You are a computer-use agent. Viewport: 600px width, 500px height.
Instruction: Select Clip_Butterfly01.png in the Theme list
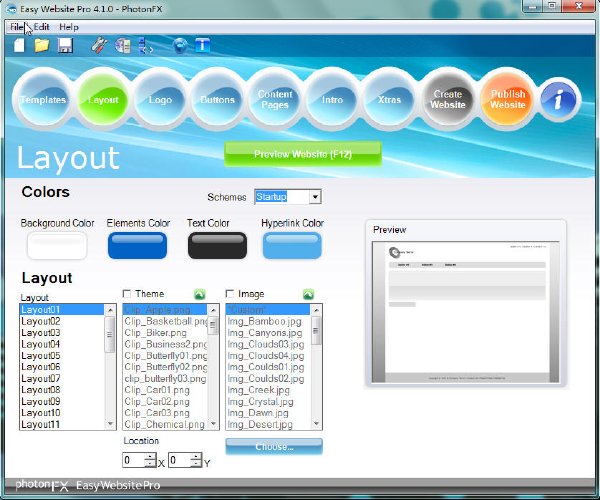pyautogui.click(x=165, y=356)
